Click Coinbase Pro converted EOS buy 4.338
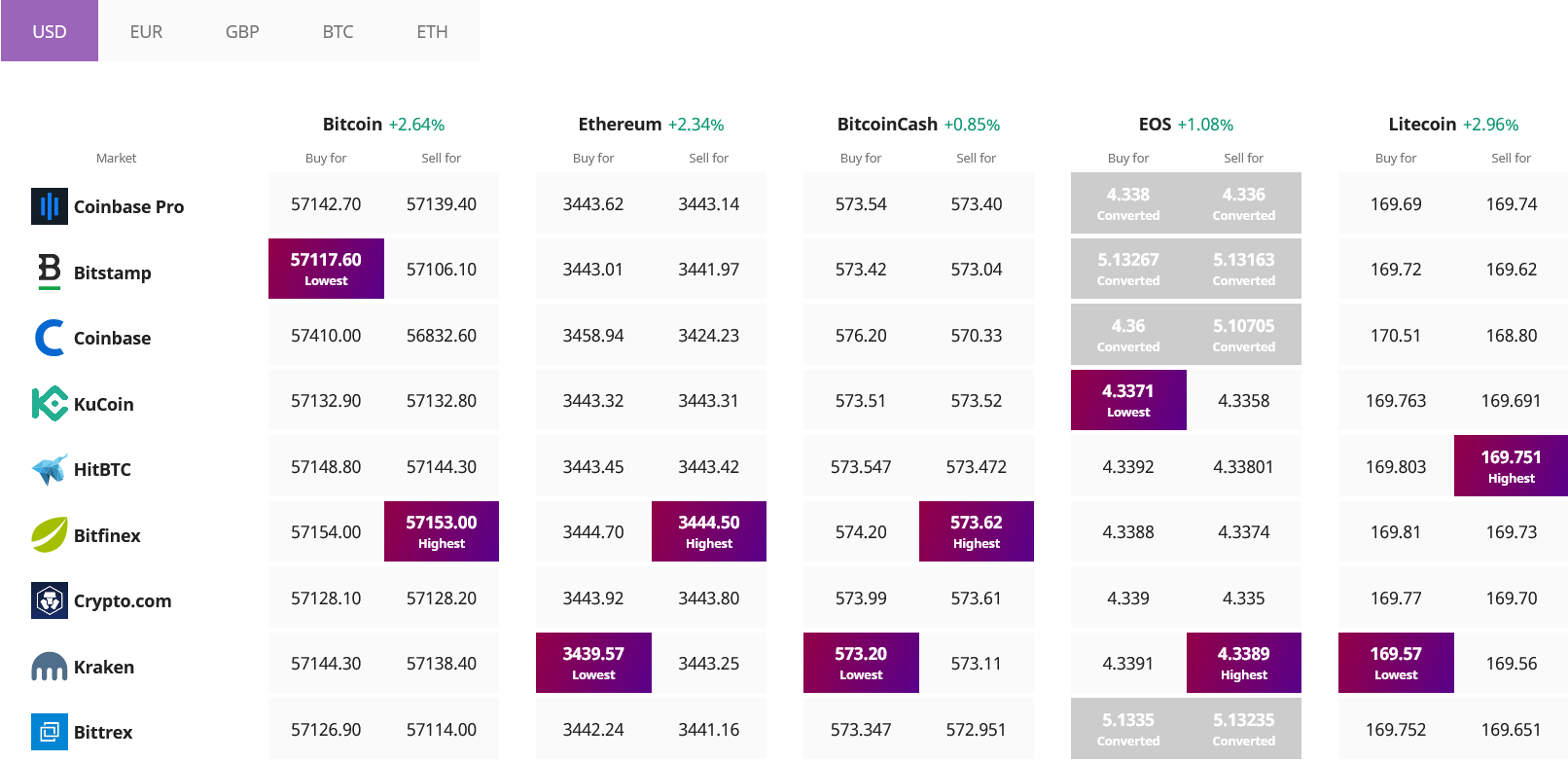 1128,203
